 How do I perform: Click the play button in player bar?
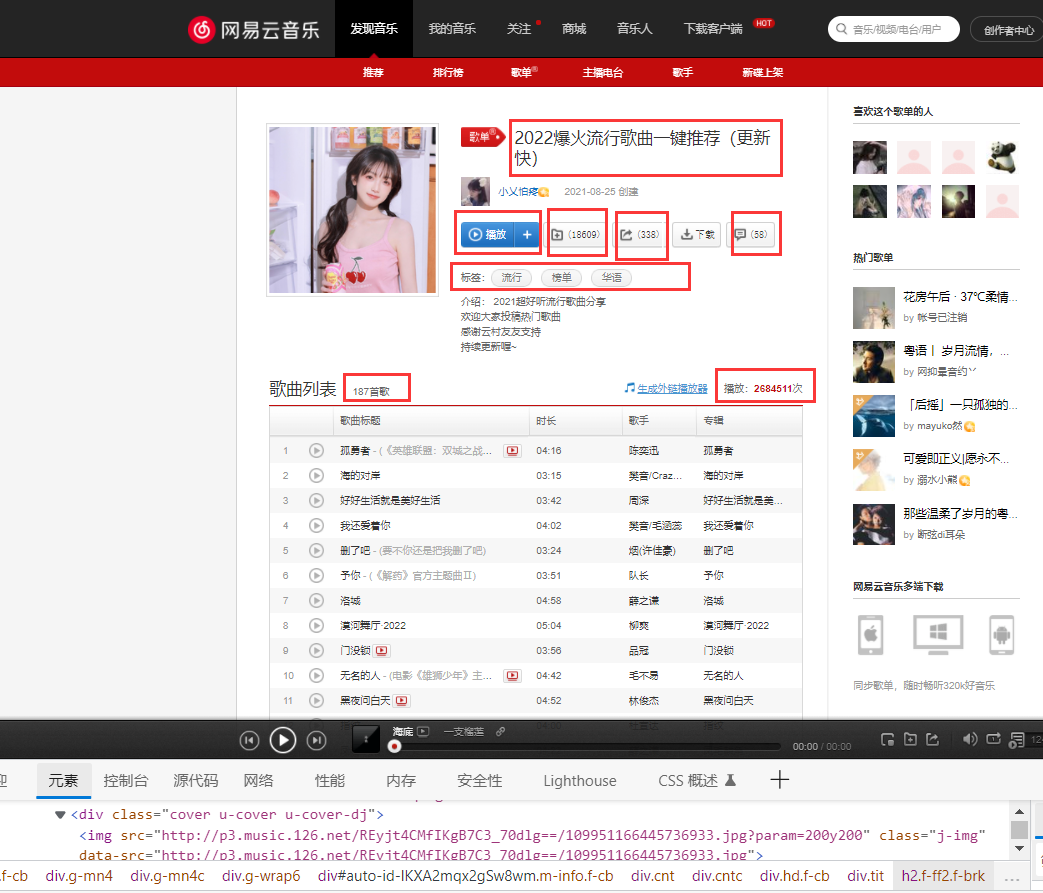(x=283, y=740)
